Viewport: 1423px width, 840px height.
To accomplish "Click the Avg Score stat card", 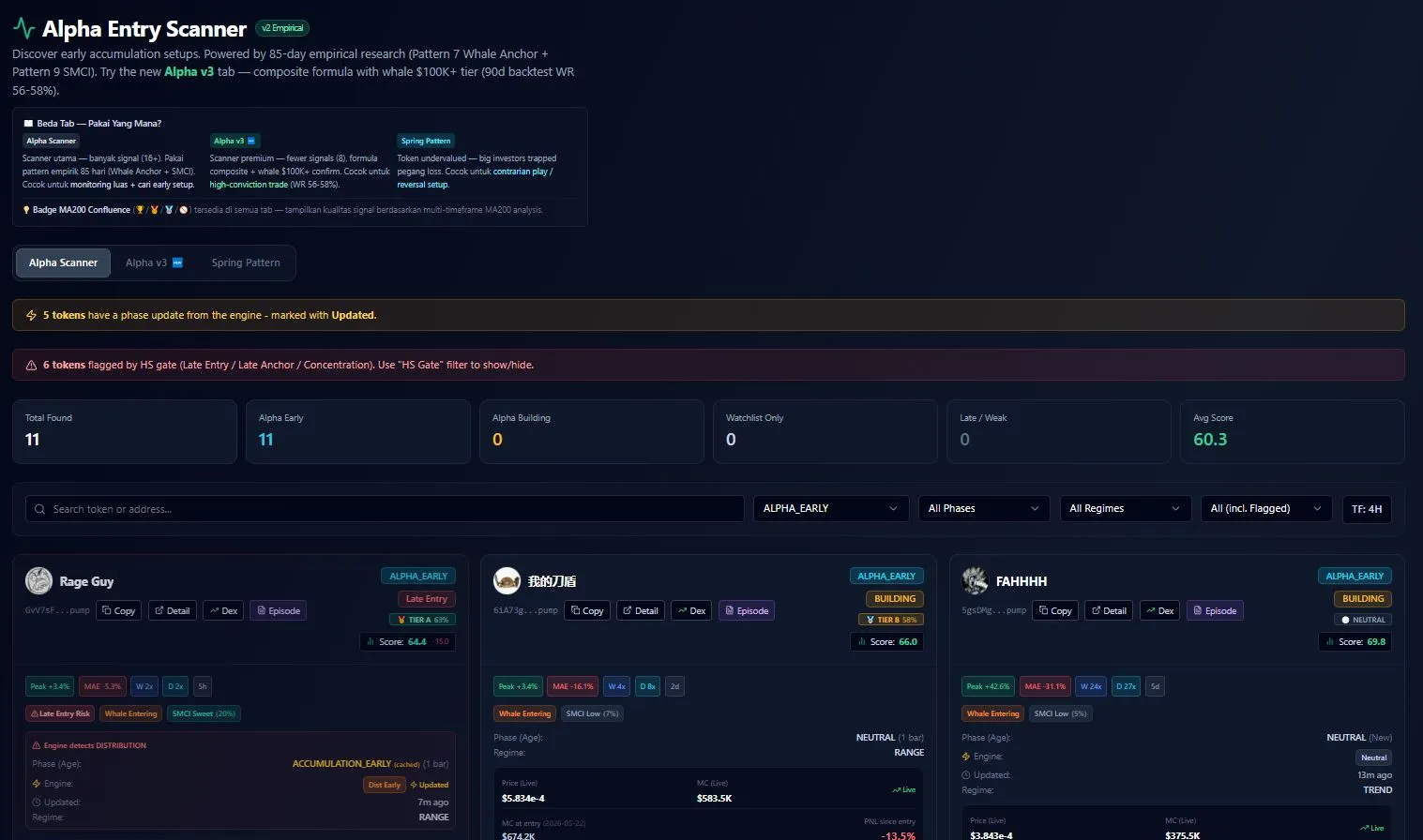I will [x=1293, y=431].
